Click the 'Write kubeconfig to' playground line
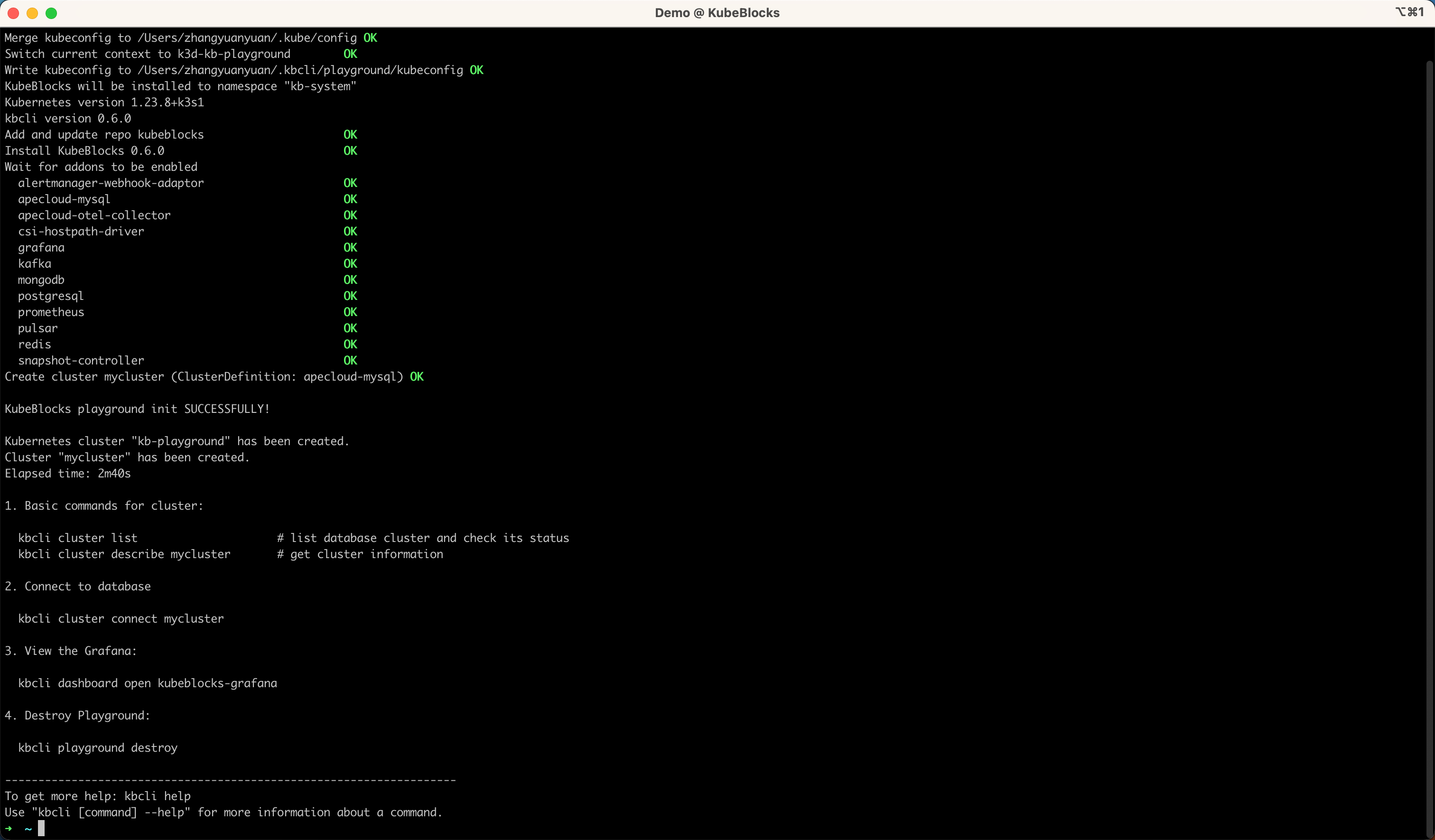Viewport: 1435px width, 840px height. (x=244, y=70)
